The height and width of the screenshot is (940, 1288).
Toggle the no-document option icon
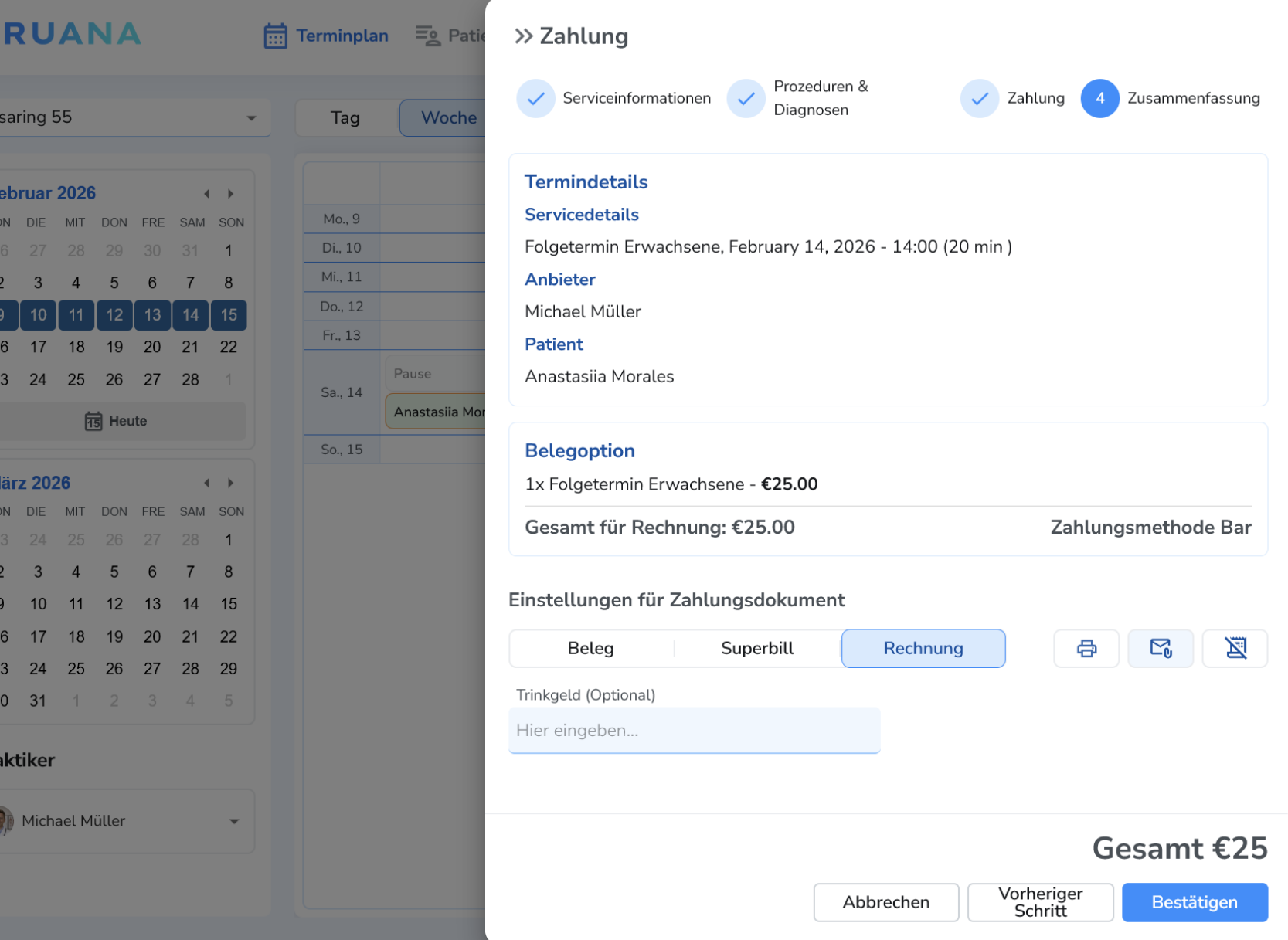[1235, 648]
